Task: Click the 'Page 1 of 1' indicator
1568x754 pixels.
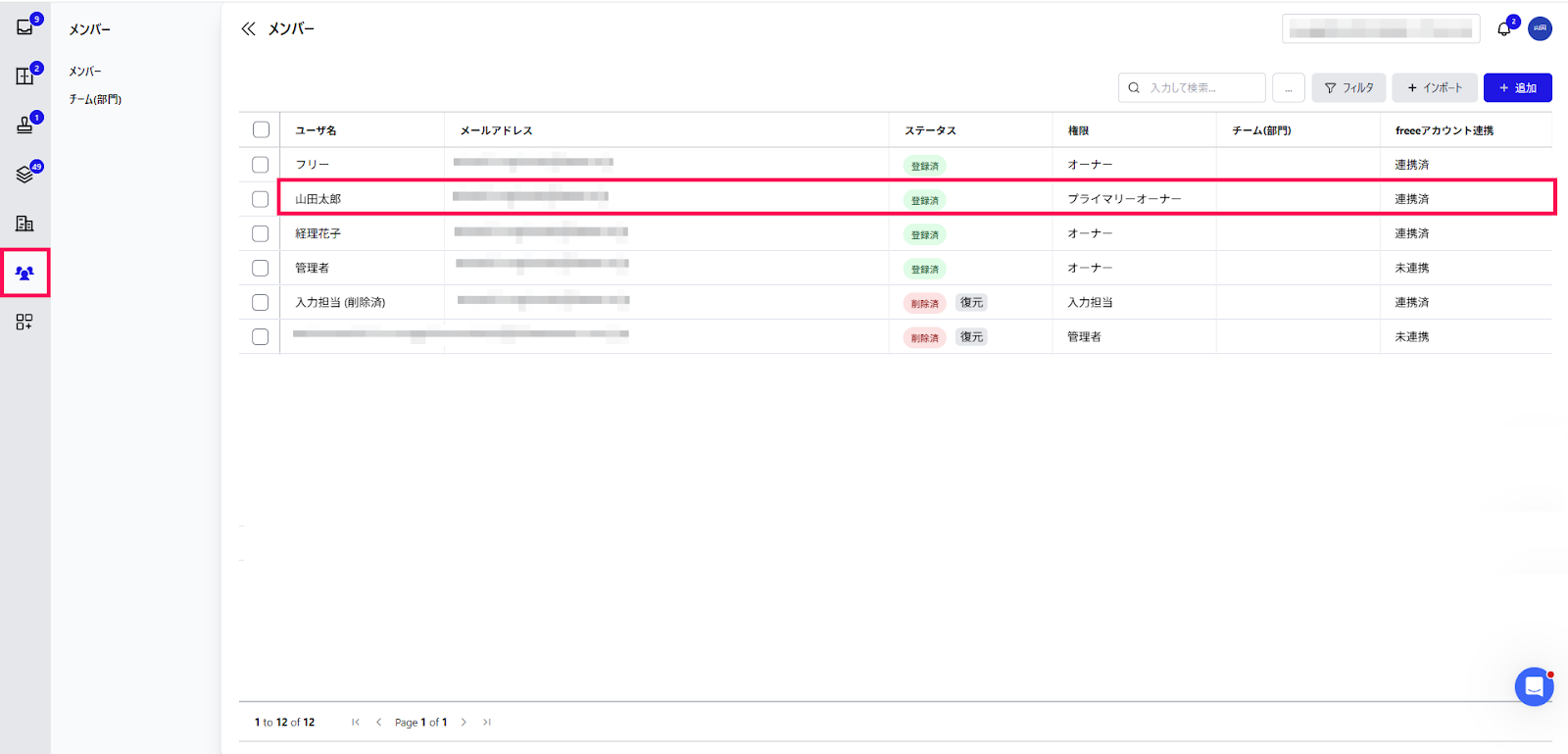Action: [x=421, y=723]
